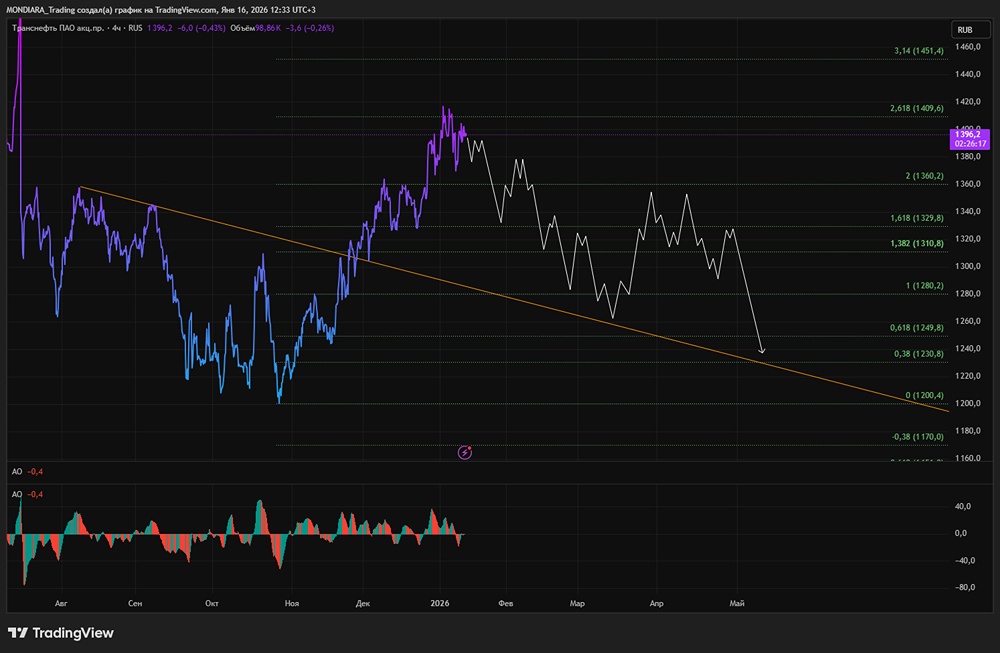The height and width of the screenshot is (653, 1000).
Task: Click price axis value 1420,0
Action: (967, 101)
